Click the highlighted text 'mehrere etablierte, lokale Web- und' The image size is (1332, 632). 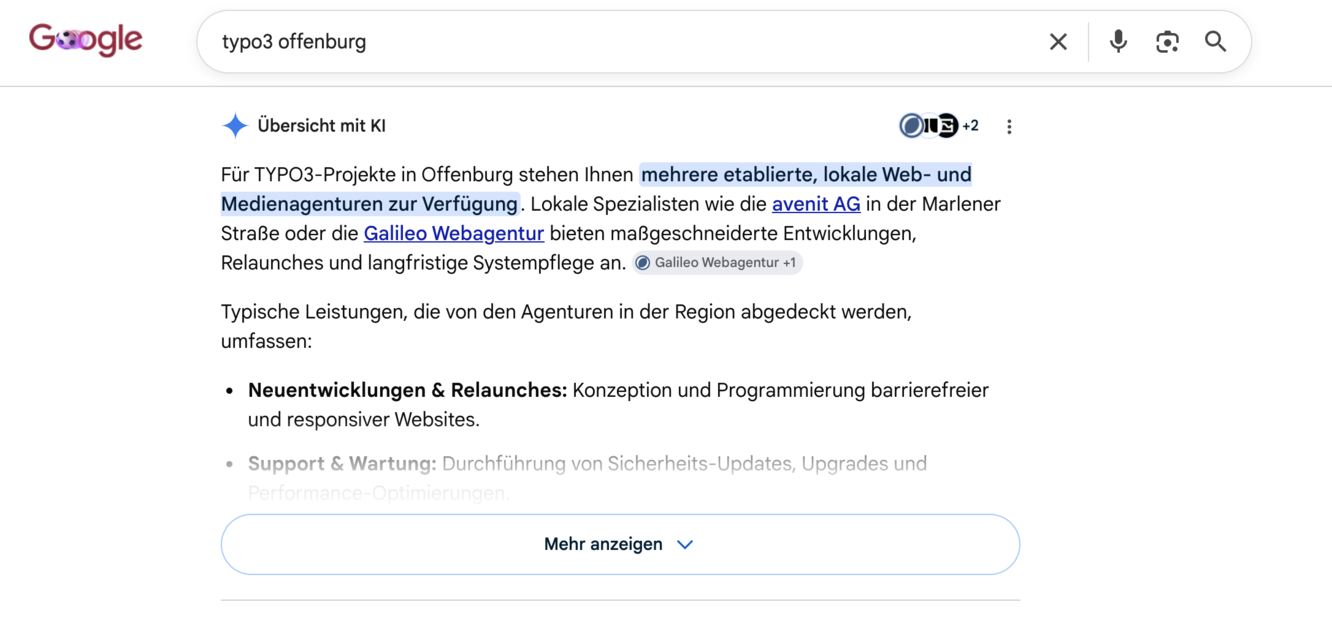(806, 175)
